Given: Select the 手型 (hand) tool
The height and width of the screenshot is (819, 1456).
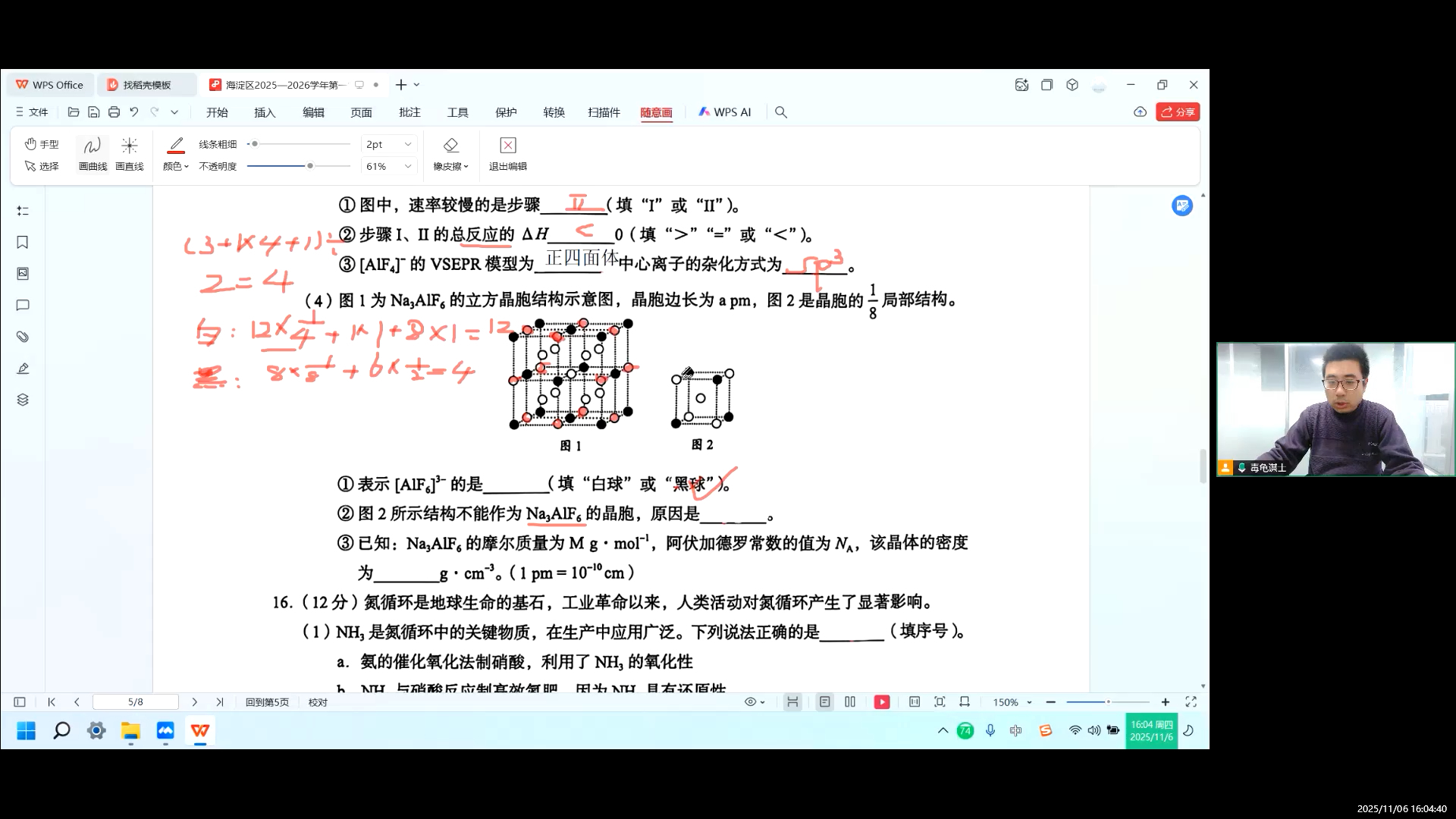Looking at the screenshot, I should tap(42, 143).
